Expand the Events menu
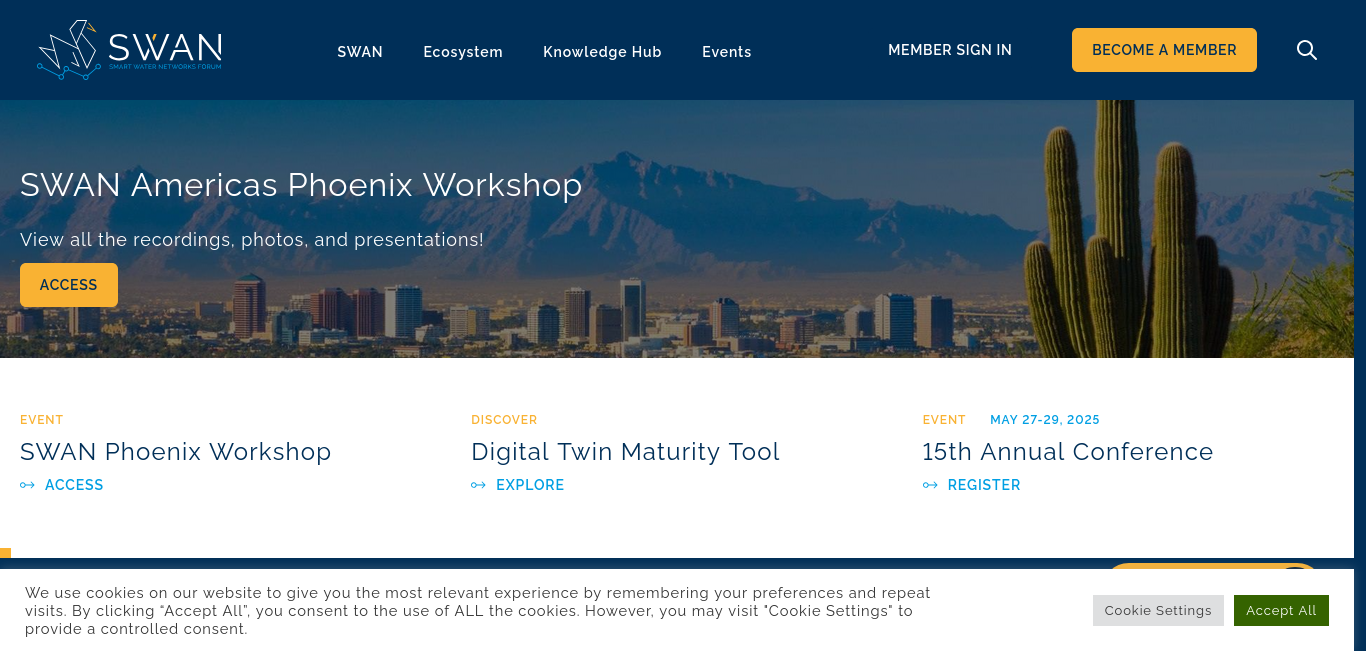1366x651 pixels. 726,52
